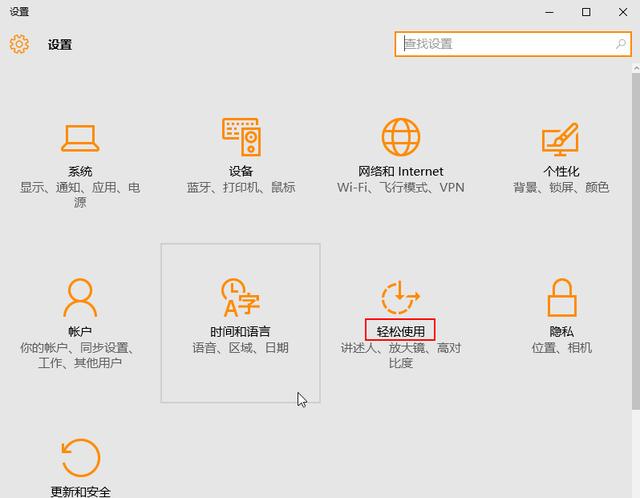Open the Personalization paintbrush icon
The image size is (640, 498).
[560, 139]
